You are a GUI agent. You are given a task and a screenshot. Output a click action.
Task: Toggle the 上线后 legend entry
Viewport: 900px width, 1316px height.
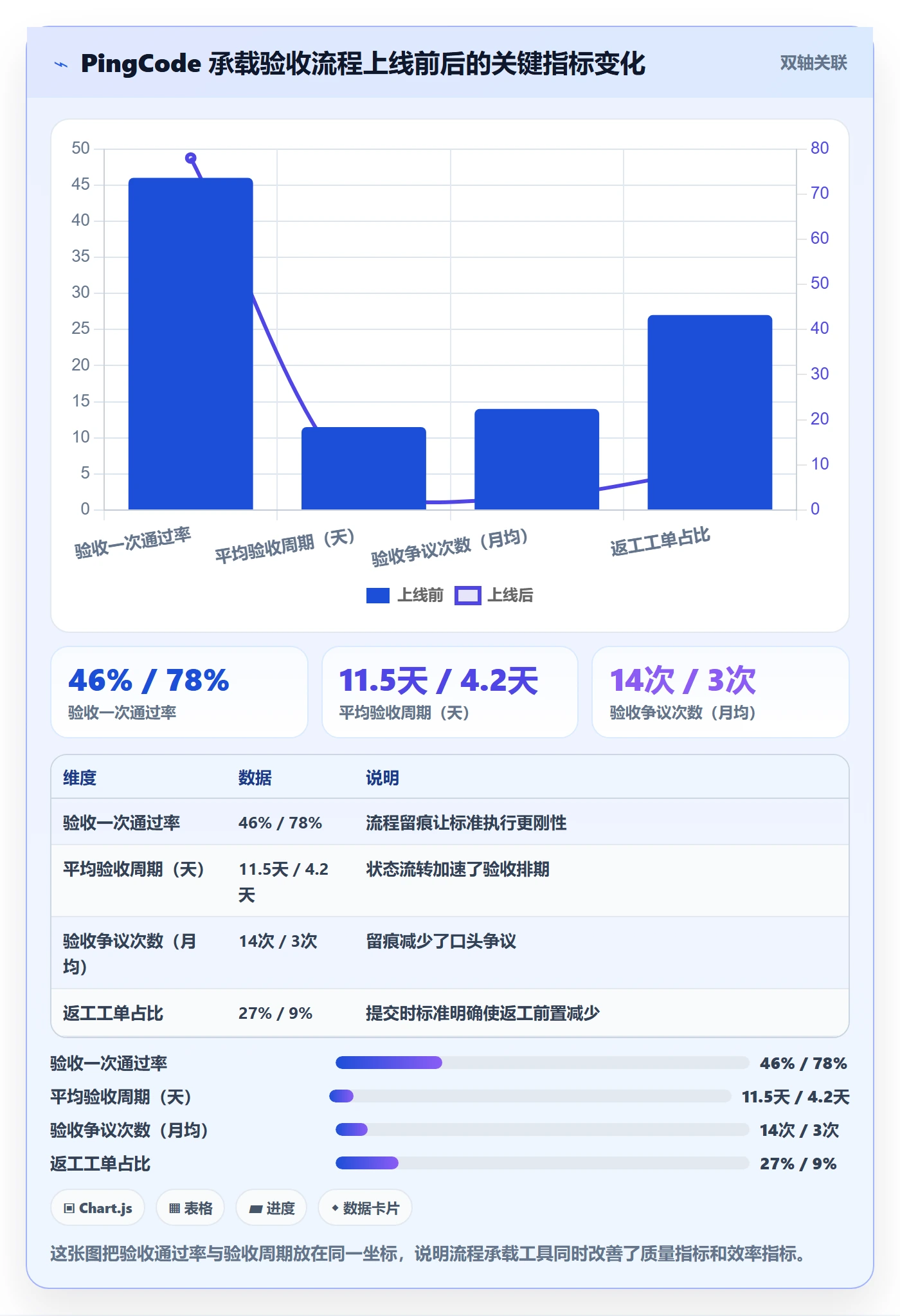[494, 595]
